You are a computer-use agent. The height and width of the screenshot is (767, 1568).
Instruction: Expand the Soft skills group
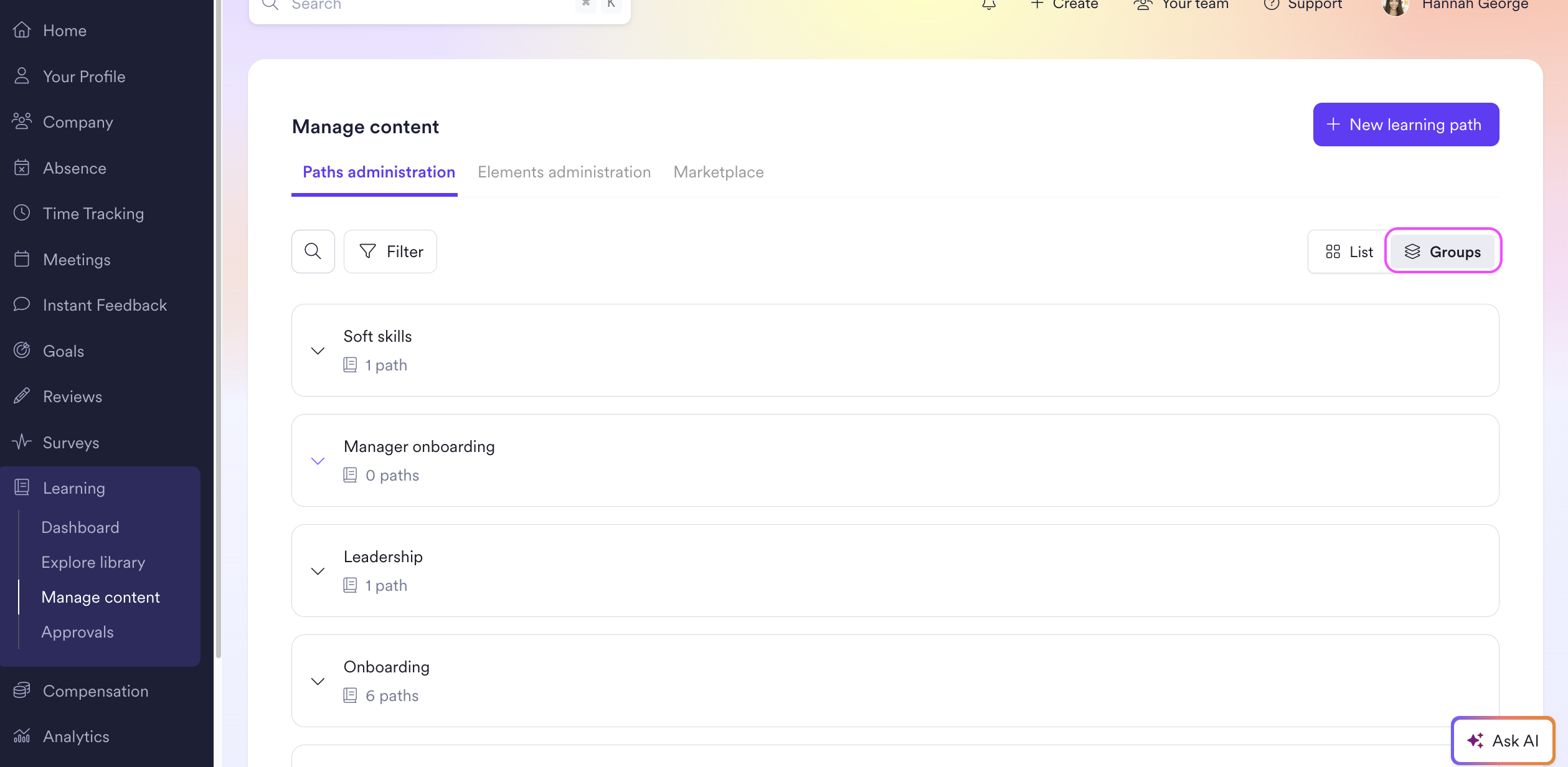click(318, 351)
